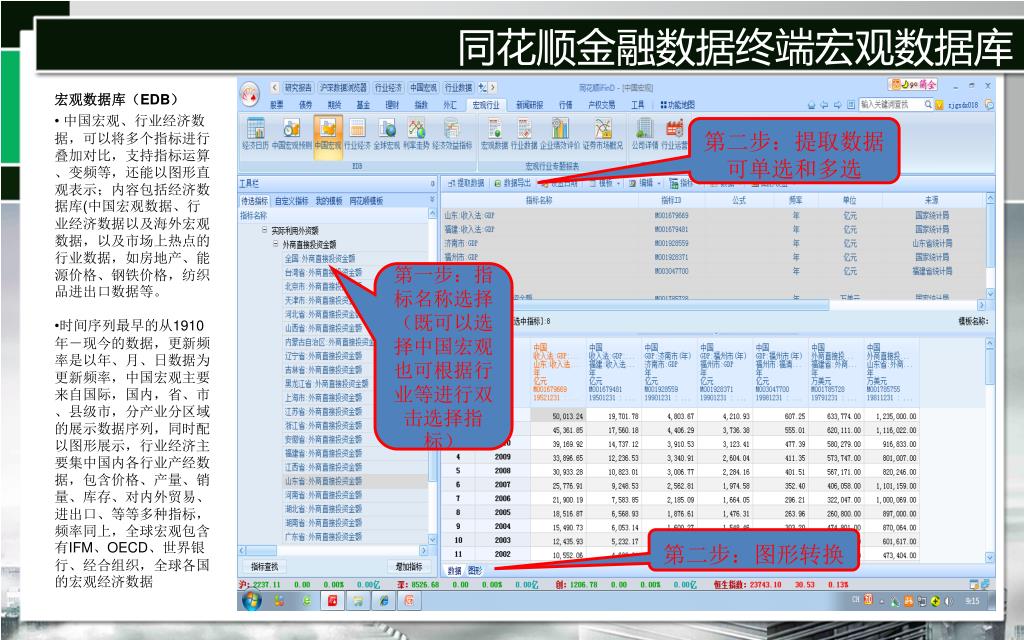Click the magnifier search icon
Screen dimensions: 1024x640
pos(927,104)
